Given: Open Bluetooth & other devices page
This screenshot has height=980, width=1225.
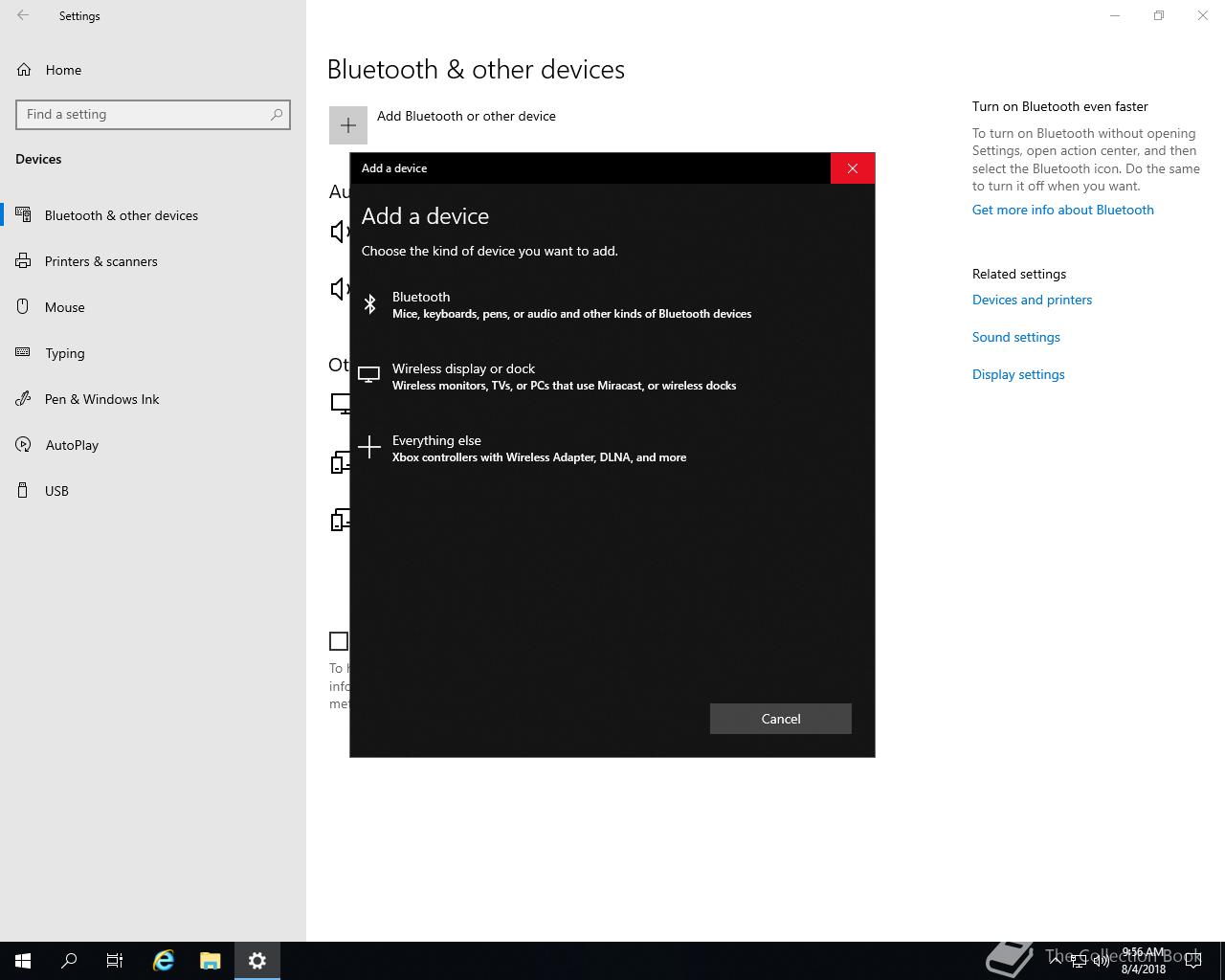Looking at the screenshot, I should coord(153,215).
